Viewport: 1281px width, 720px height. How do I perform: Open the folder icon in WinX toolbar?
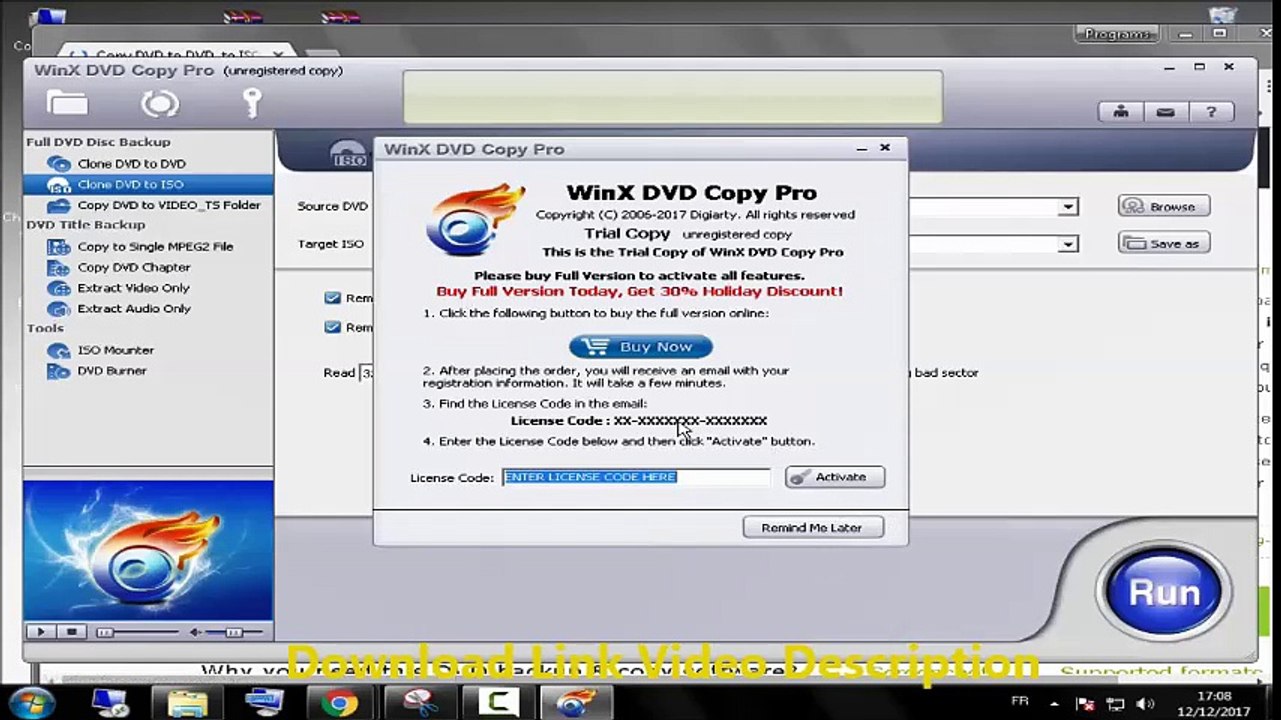(x=67, y=103)
